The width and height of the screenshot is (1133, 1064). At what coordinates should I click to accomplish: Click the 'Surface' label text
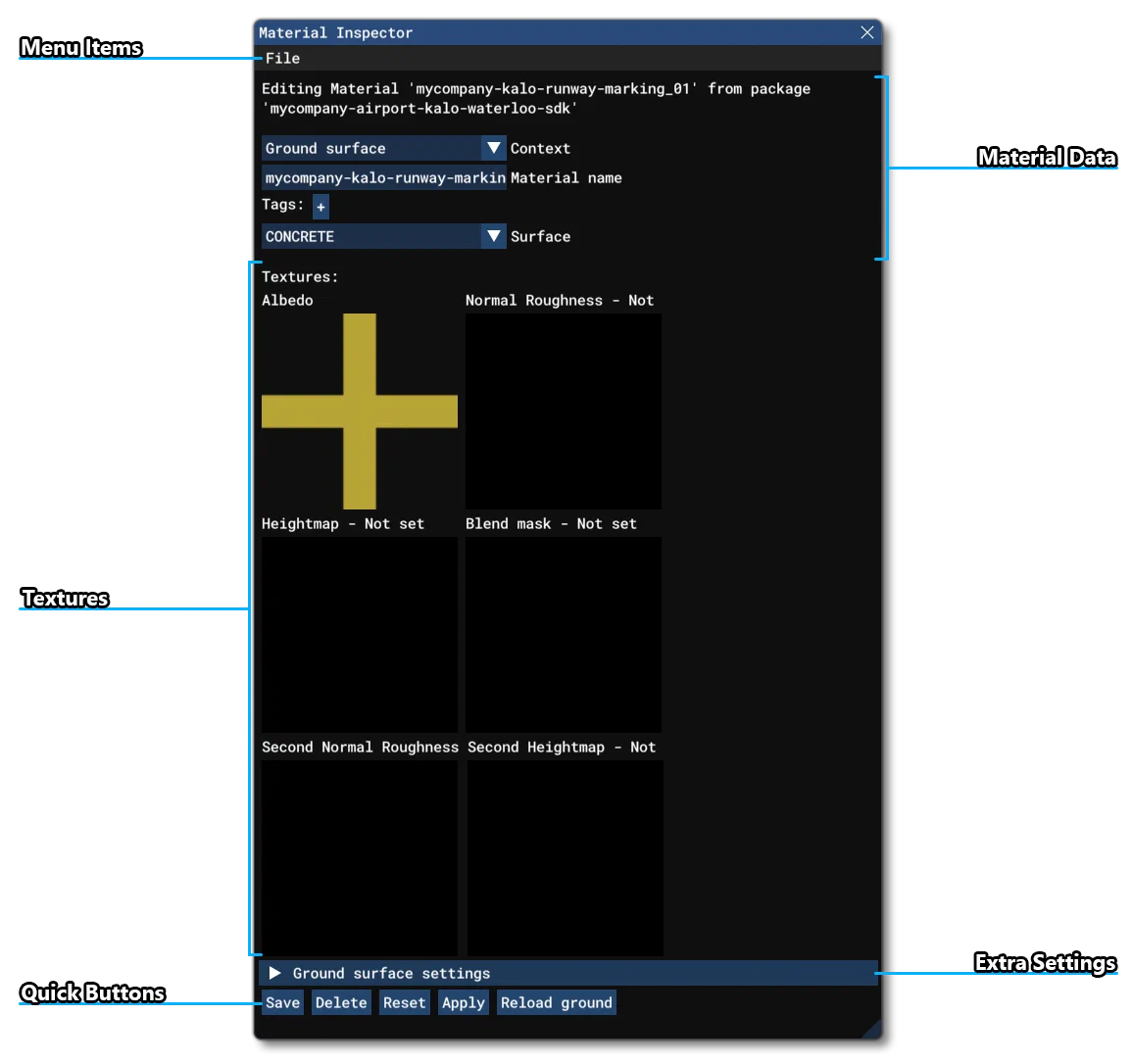540,236
